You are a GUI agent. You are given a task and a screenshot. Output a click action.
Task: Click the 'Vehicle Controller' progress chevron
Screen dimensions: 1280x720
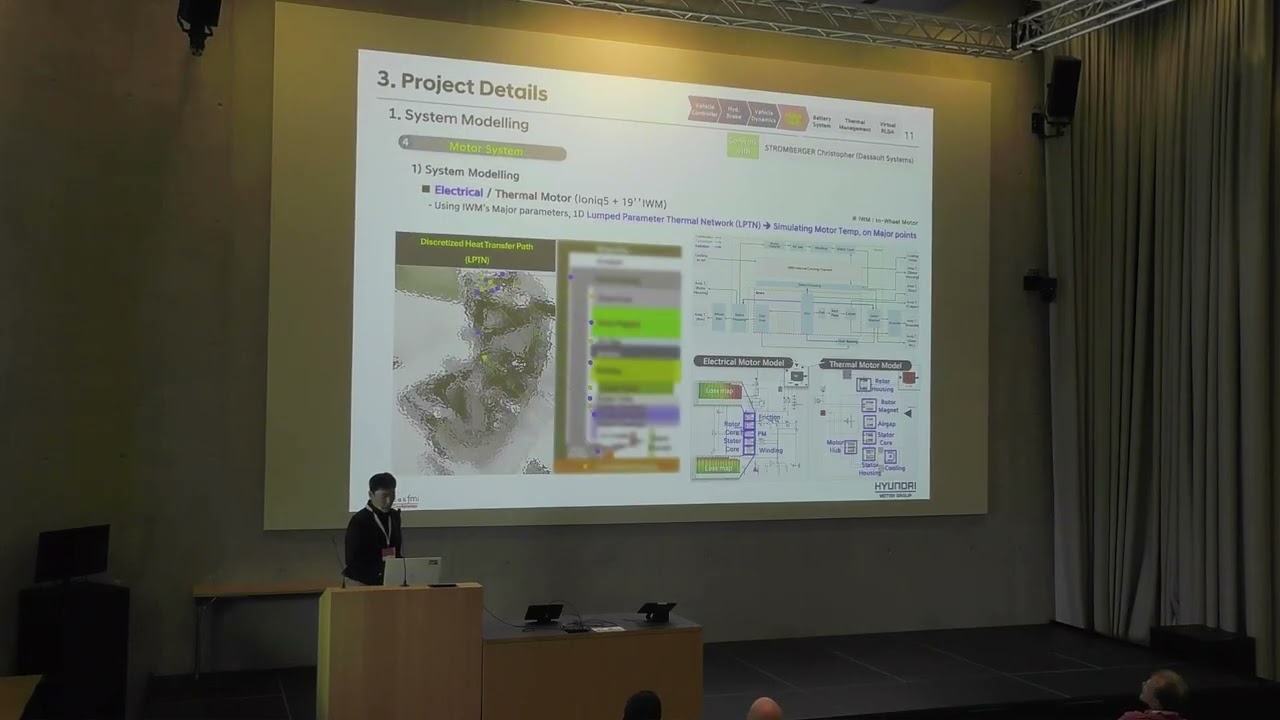pos(705,109)
